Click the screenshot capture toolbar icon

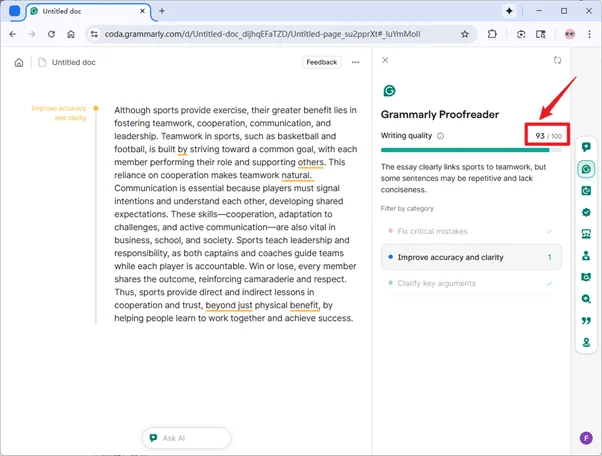pyautogui.click(x=521, y=34)
